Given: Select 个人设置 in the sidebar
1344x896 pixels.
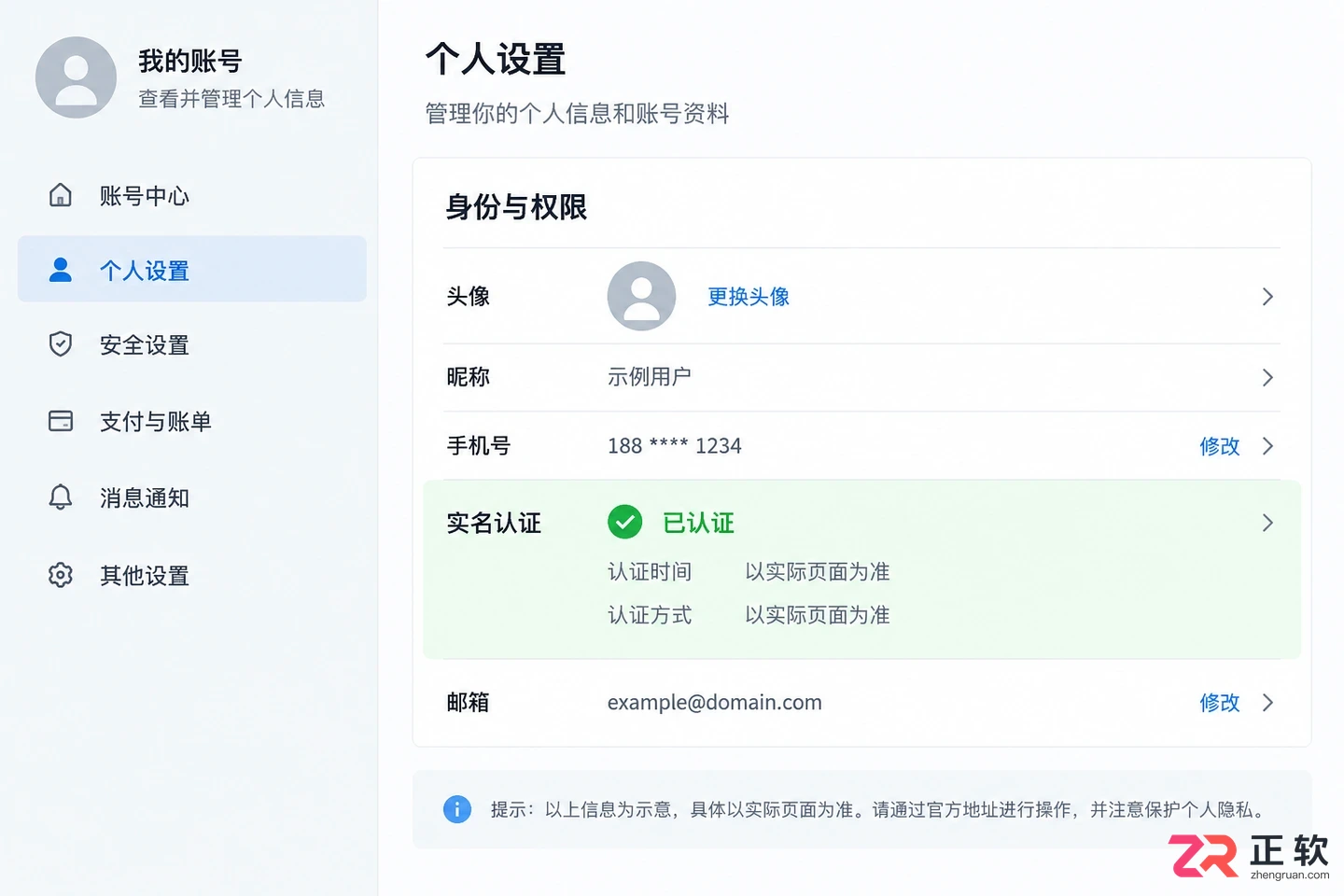Looking at the screenshot, I should 192,270.
